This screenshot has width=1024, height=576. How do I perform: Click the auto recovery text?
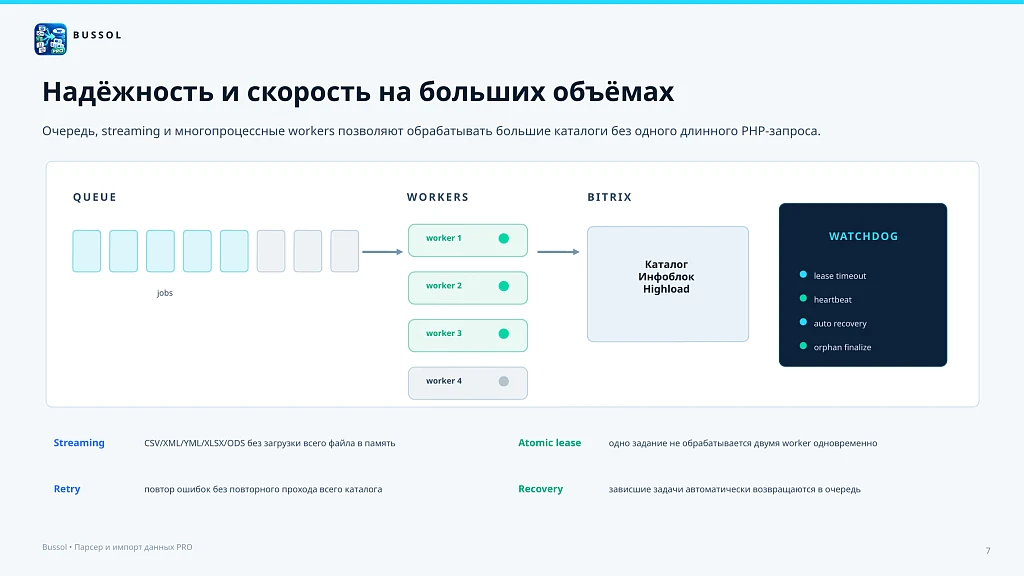click(x=840, y=324)
